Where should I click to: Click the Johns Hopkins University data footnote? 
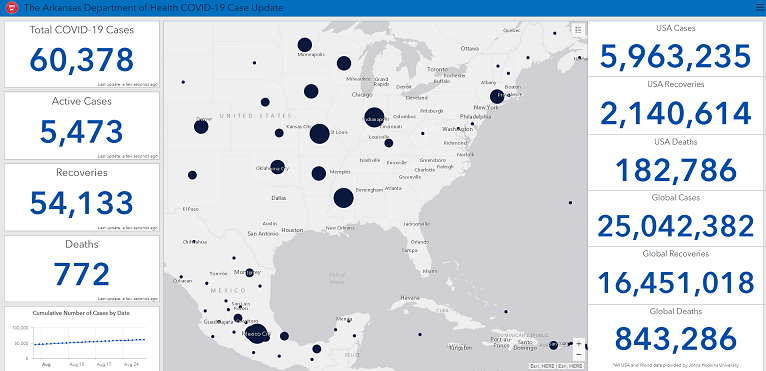676,365
